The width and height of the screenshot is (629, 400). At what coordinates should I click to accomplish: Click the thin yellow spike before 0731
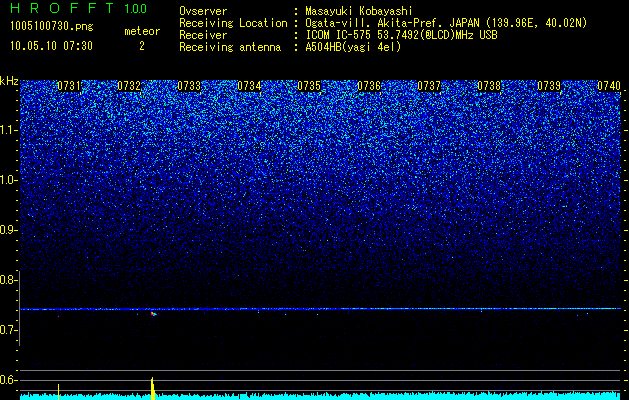pos(59,392)
